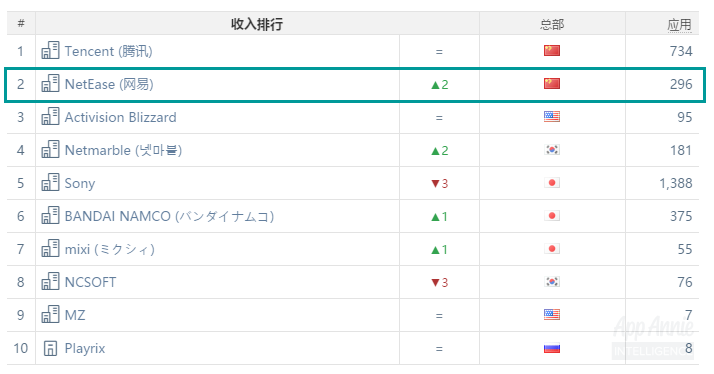This screenshot has height=374, width=714.
Task: Click the building icon beside Activision Blizzard
Action: point(50,117)
